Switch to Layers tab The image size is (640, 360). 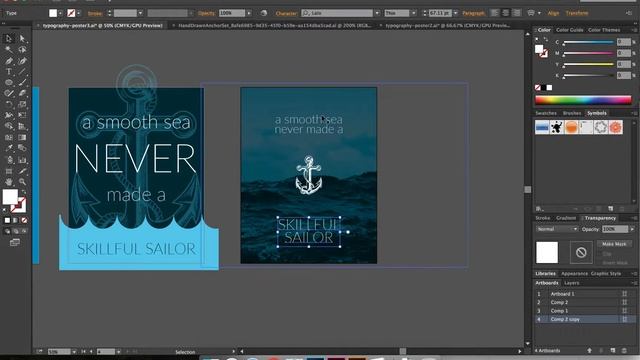(x=571, y=283)
